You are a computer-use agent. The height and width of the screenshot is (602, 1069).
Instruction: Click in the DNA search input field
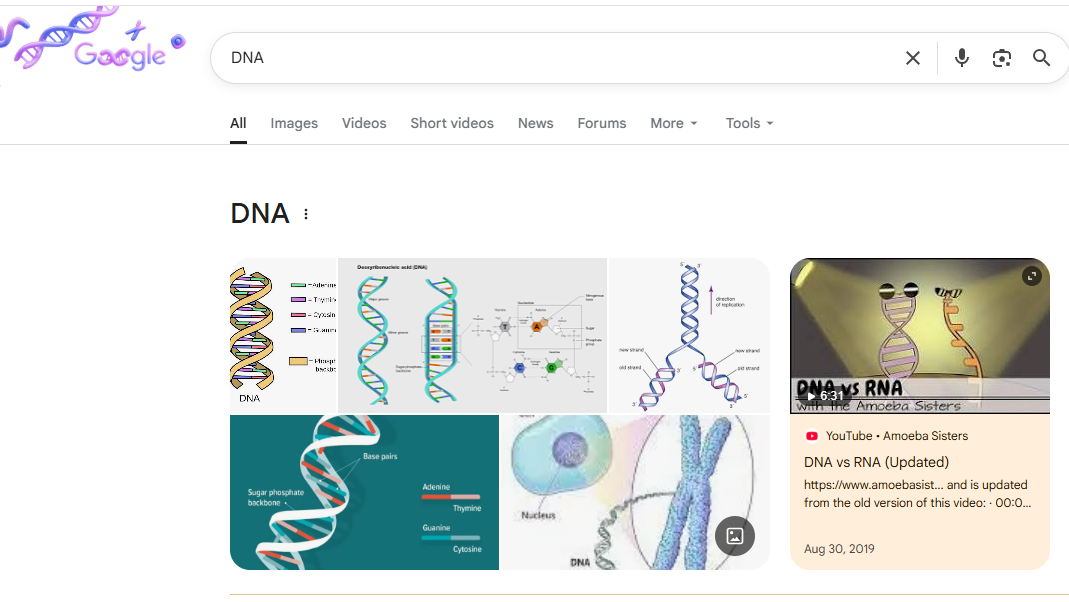550,58
